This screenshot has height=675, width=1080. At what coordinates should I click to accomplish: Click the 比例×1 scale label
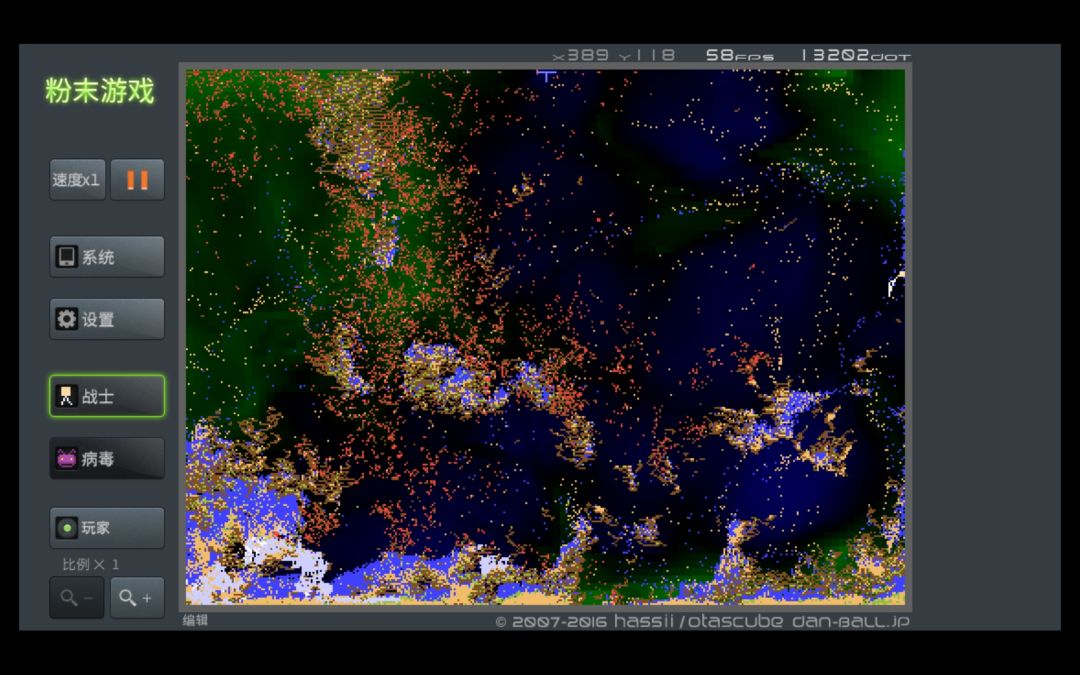pos(90,565)
